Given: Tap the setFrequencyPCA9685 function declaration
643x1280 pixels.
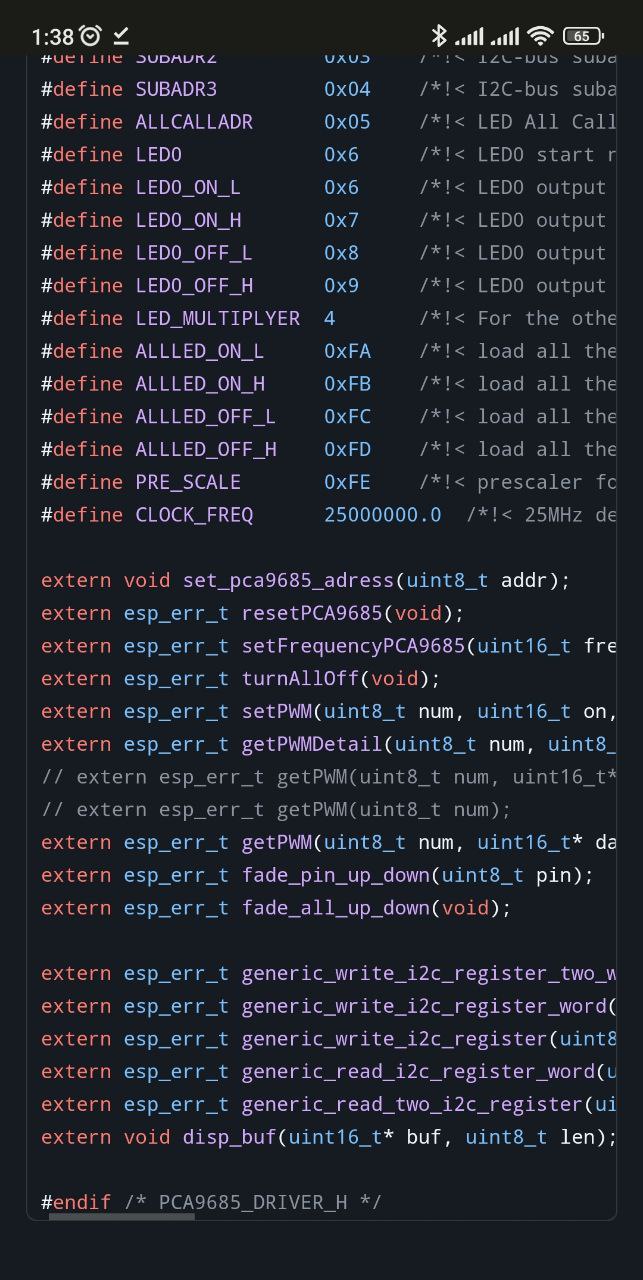Looking at the screenshot, I should point(353,646).
